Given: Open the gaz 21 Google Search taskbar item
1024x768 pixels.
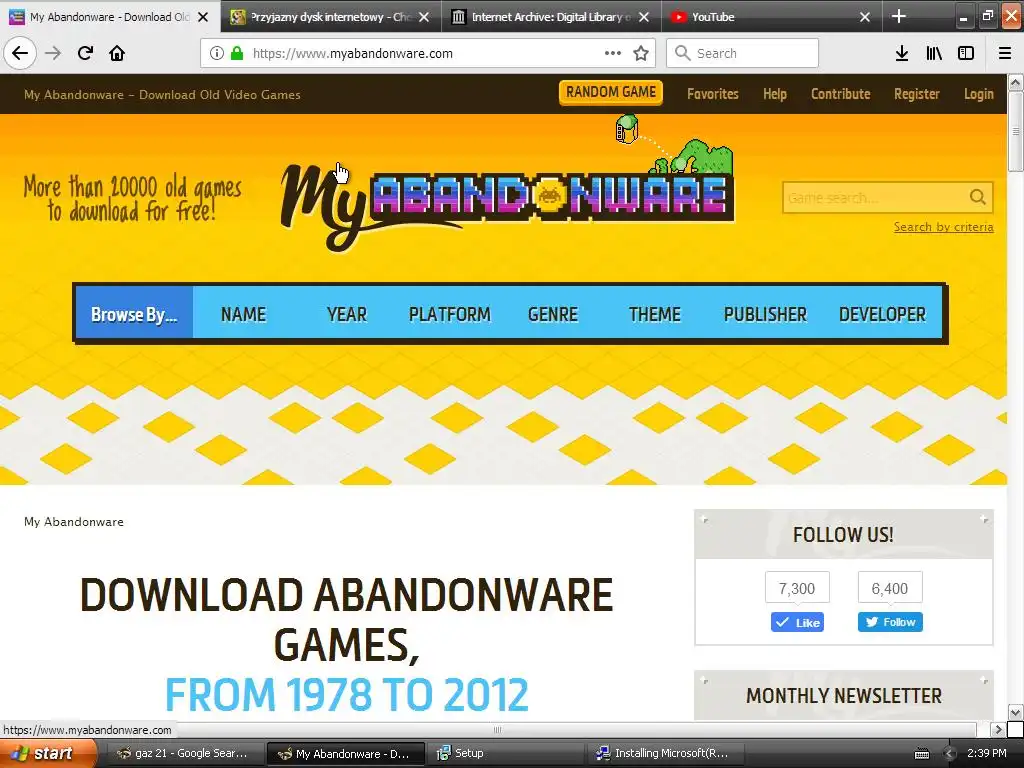Looking at the screenshot, I should [183, 753].
